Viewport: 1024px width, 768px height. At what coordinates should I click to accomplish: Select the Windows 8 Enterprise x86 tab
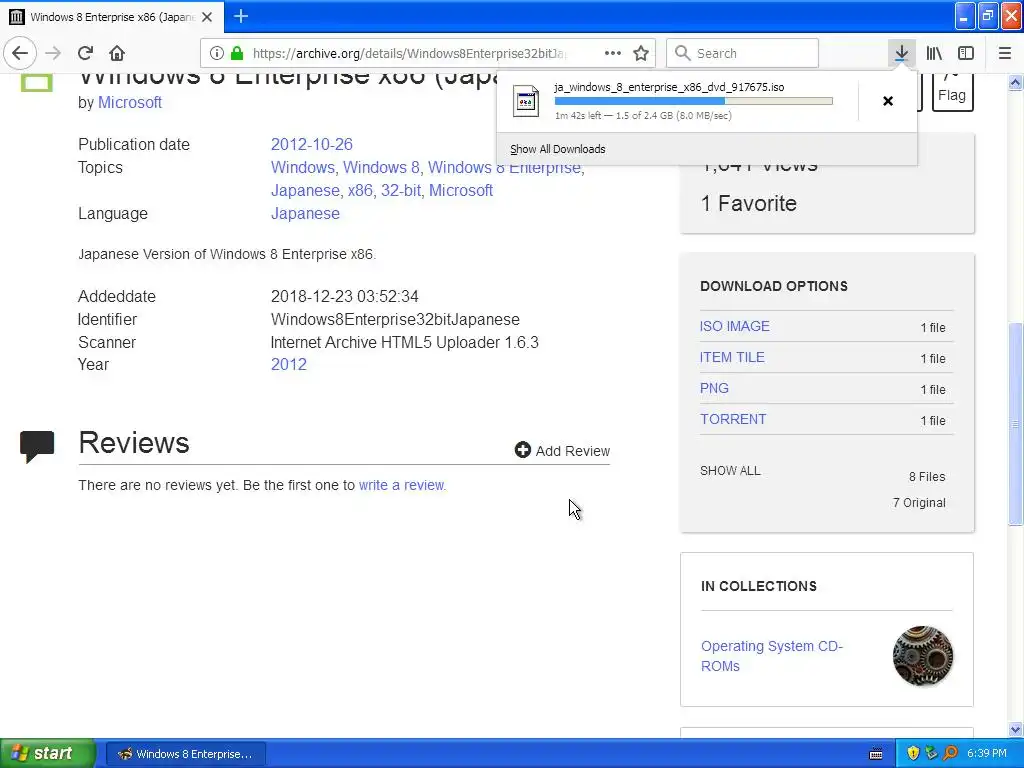pos(112,17)
